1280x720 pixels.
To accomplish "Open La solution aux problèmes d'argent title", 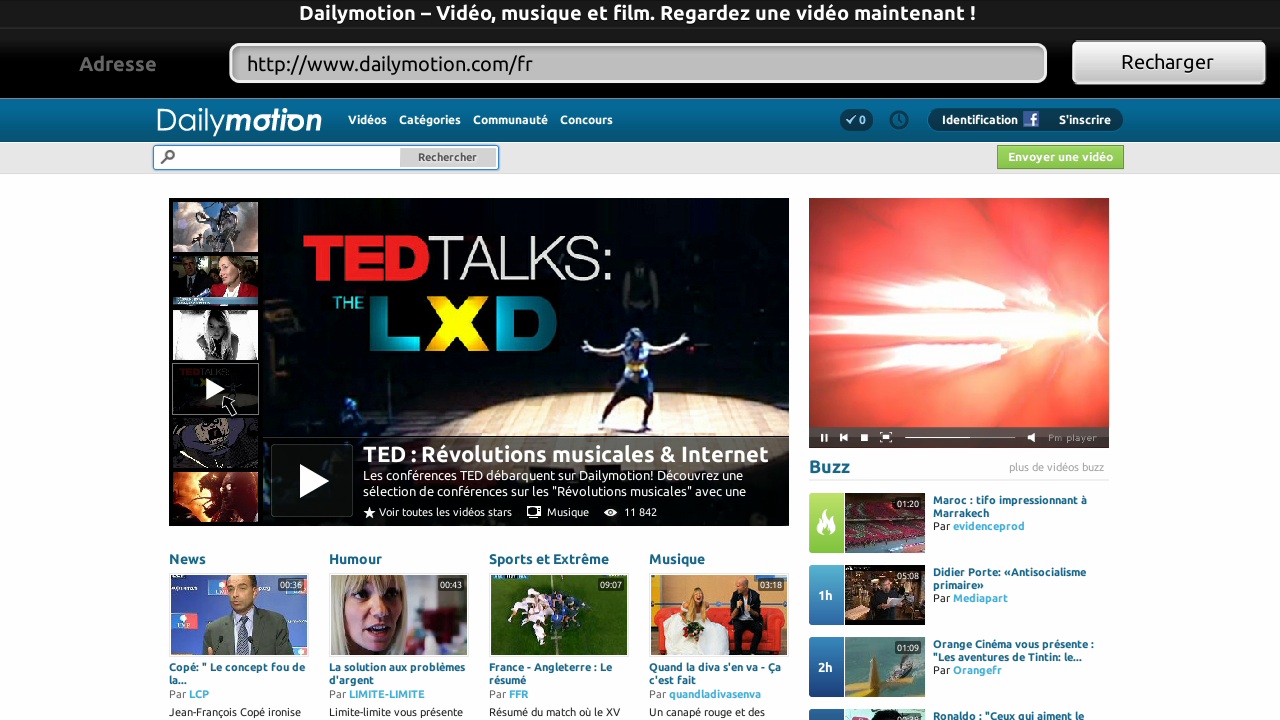I will coord(397,674).
